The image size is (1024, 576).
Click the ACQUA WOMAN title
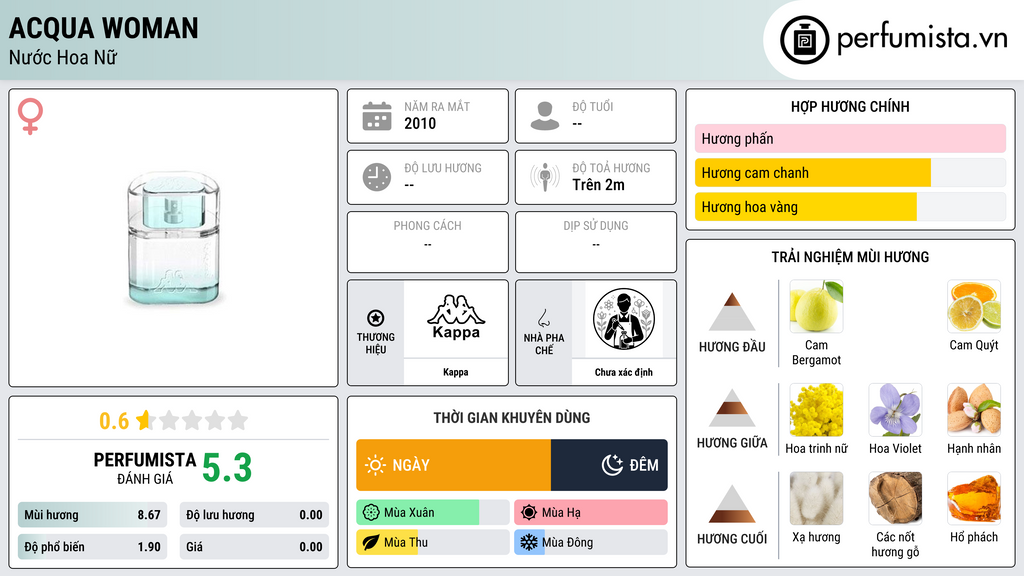[x=103, y=28]
